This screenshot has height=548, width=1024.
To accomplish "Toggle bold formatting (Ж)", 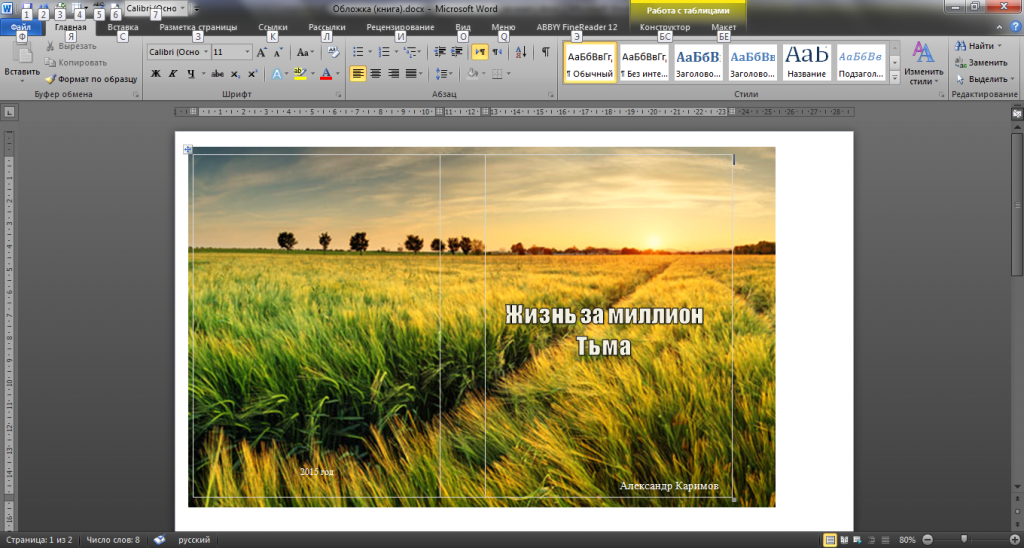I will [x=156, y=74].
